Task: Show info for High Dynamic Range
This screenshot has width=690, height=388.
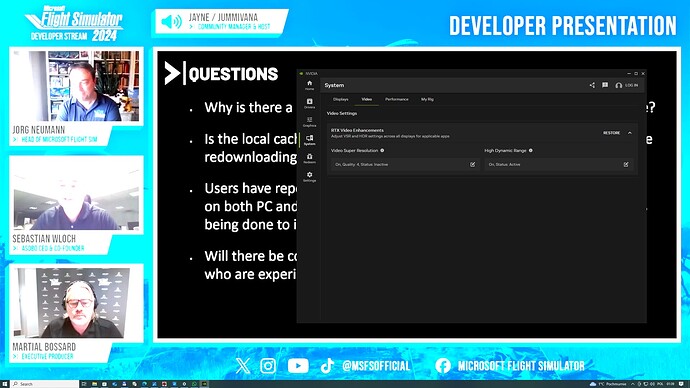Action: [x=531, y=150]
